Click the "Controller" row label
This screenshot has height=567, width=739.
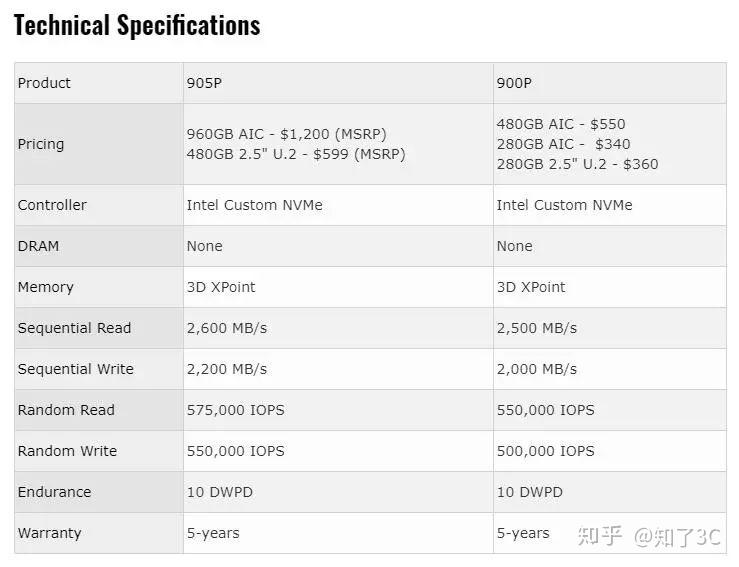(x=52, y=205)
